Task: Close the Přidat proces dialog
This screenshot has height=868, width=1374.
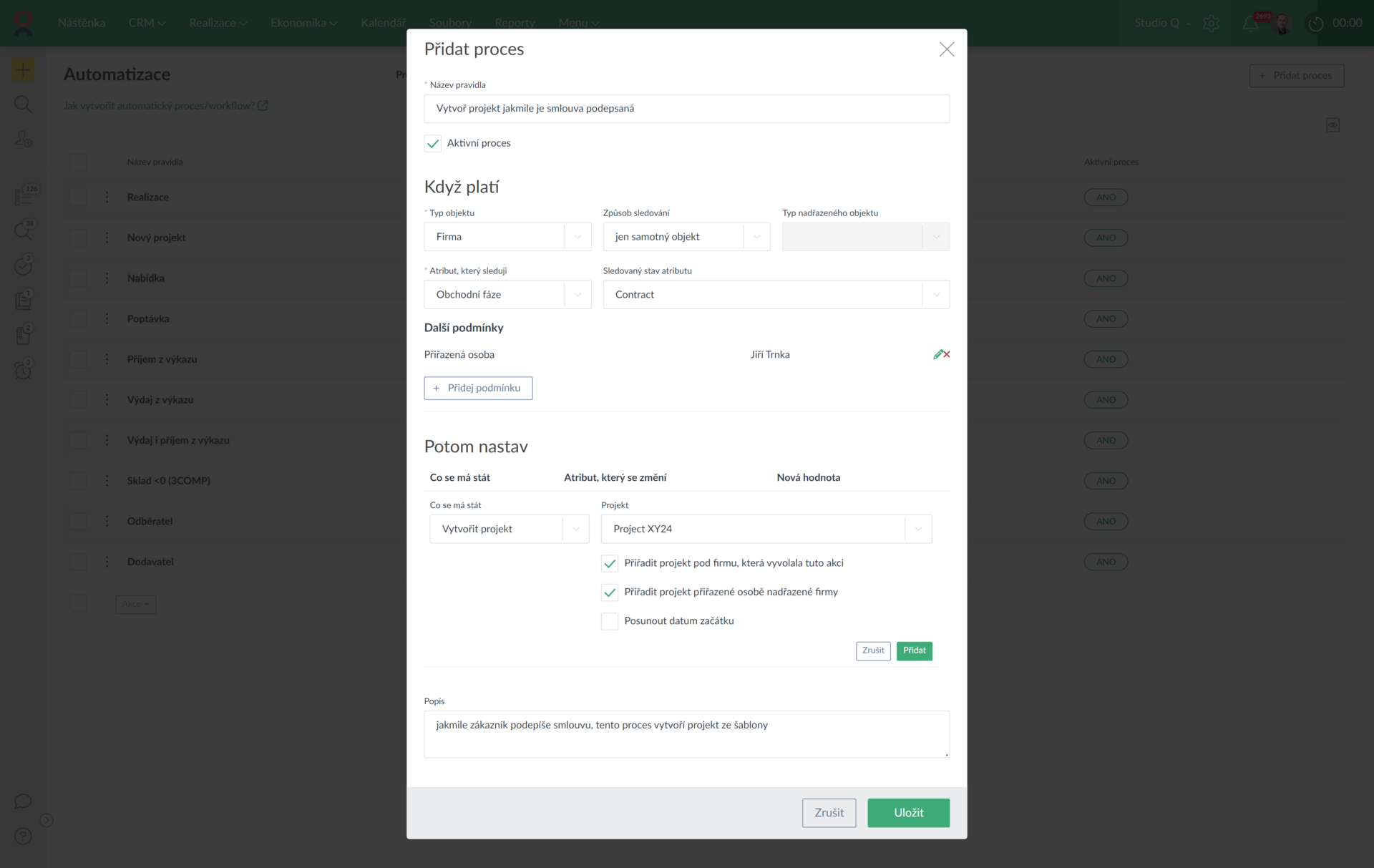Action: tap(946, 49)
